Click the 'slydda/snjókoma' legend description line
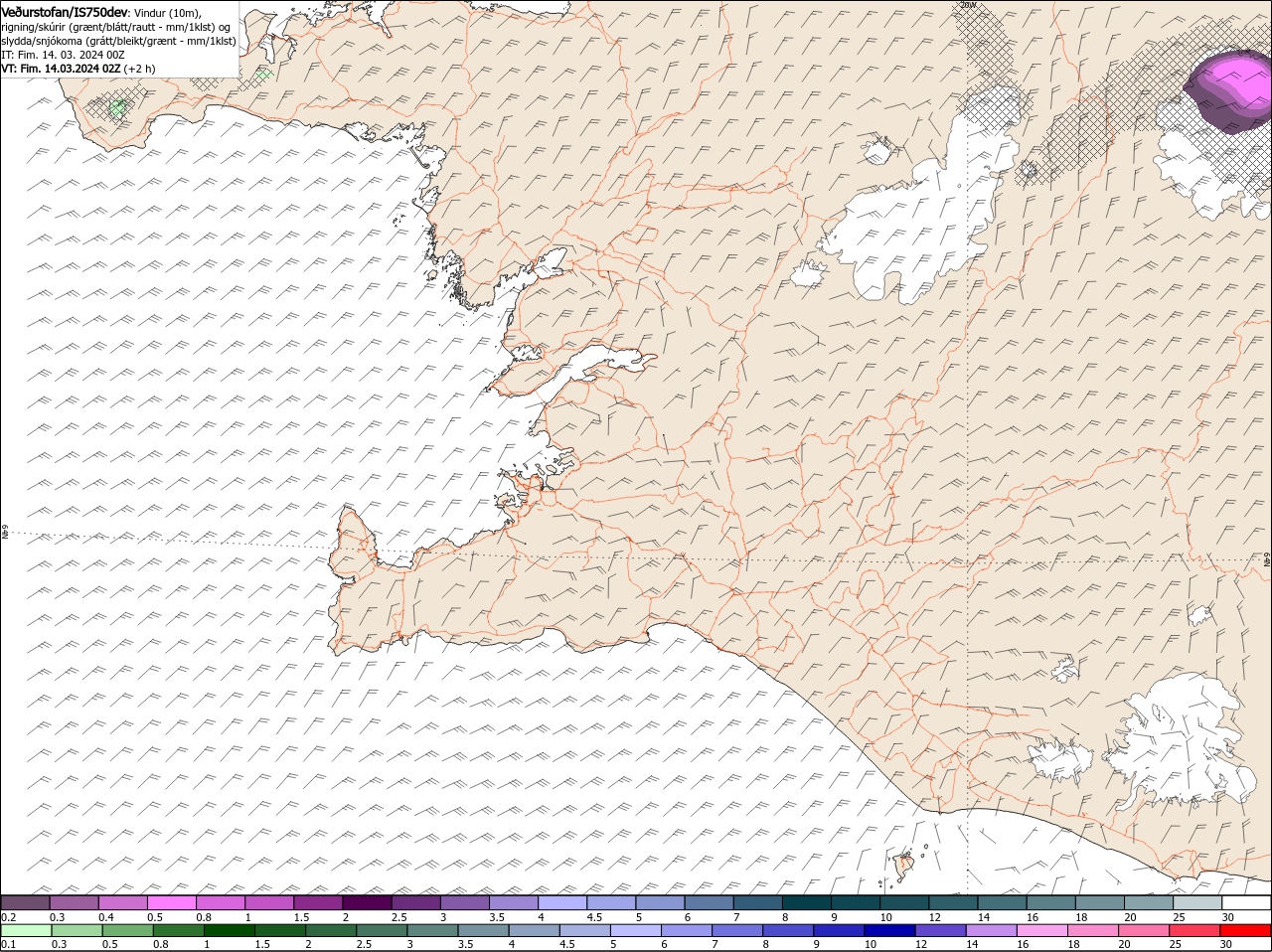Screen dimensions: 1272x952 coord(119,41)
